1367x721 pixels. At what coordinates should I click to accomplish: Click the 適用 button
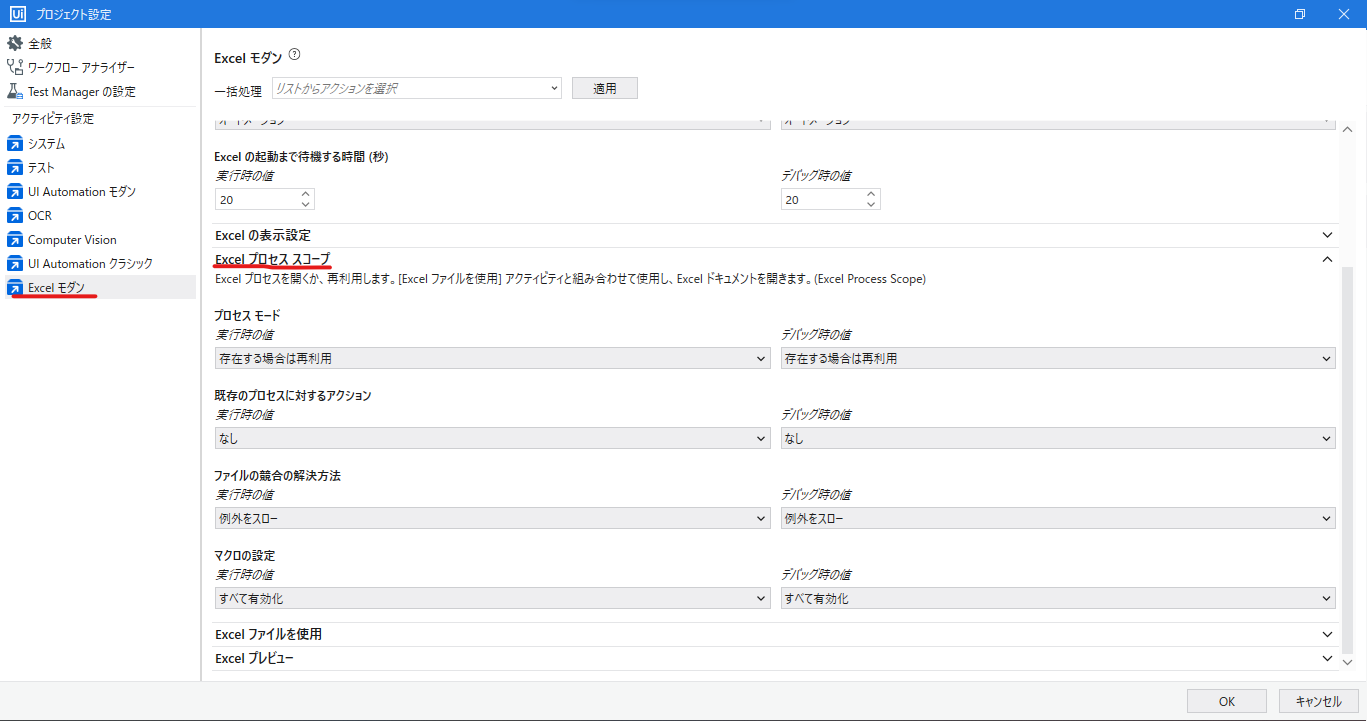[605, 89]
